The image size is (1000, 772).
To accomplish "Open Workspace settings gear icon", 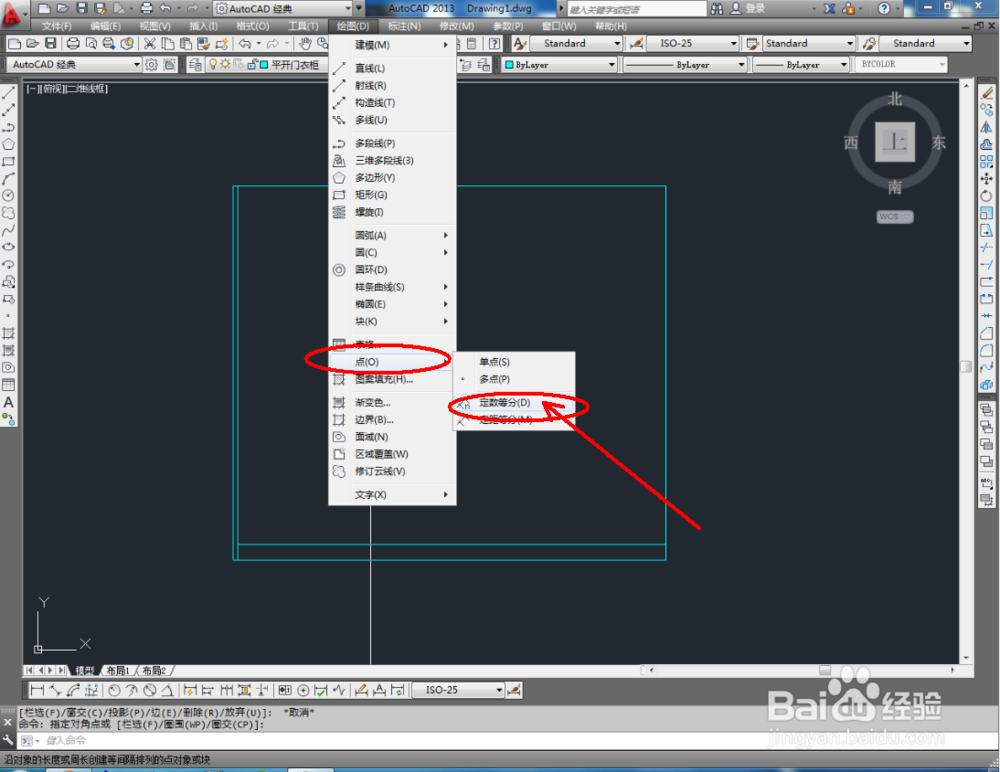I will (151, 64).
